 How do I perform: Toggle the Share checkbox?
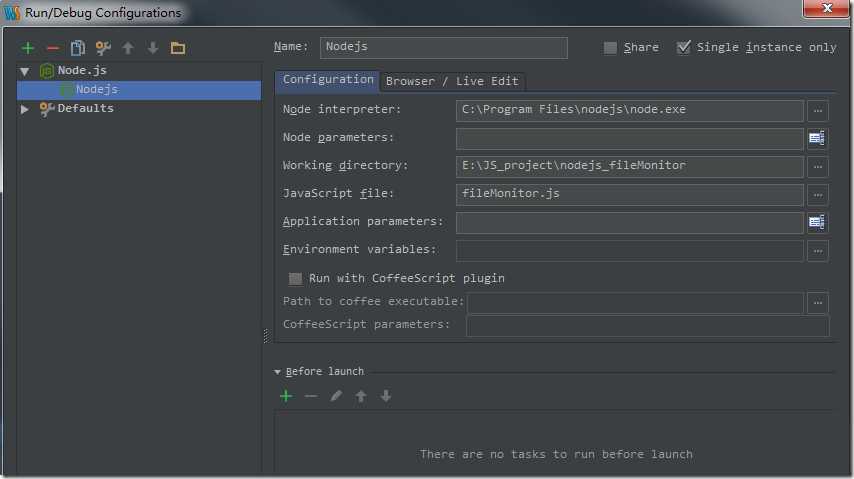pos(610,48)
